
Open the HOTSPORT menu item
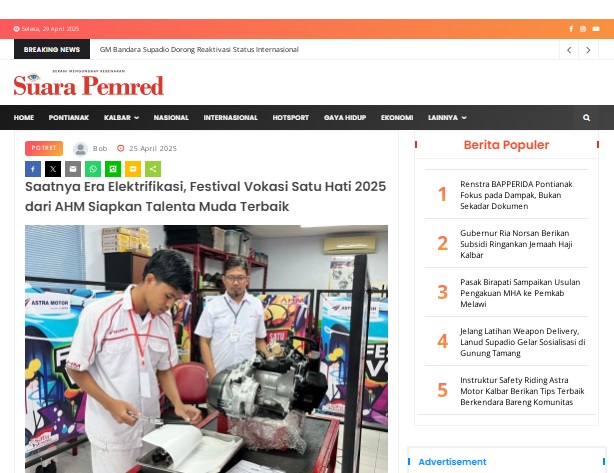tap(291, 117)
